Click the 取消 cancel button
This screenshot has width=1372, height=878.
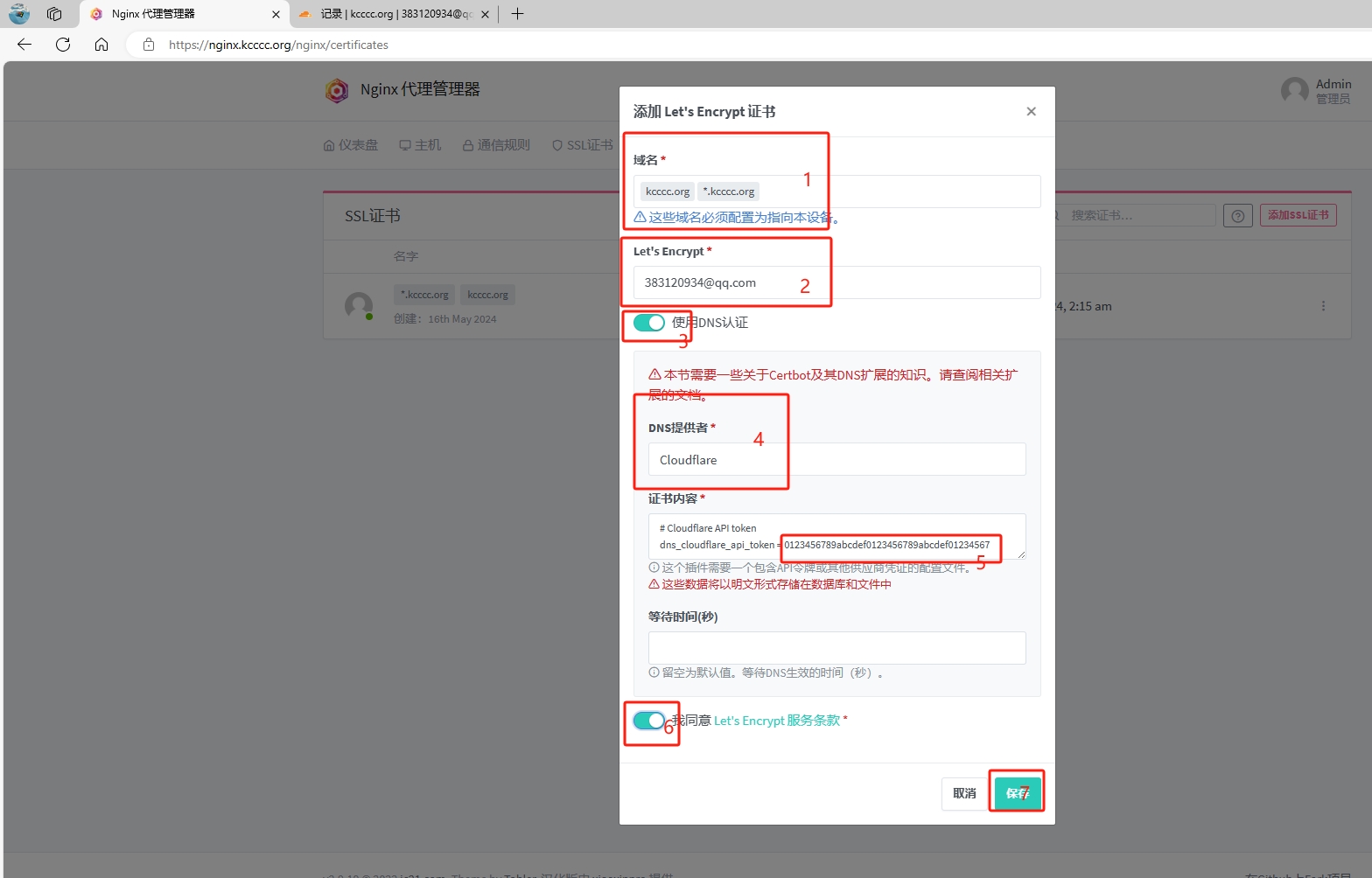pyautogui.click(x=964, y=793)
